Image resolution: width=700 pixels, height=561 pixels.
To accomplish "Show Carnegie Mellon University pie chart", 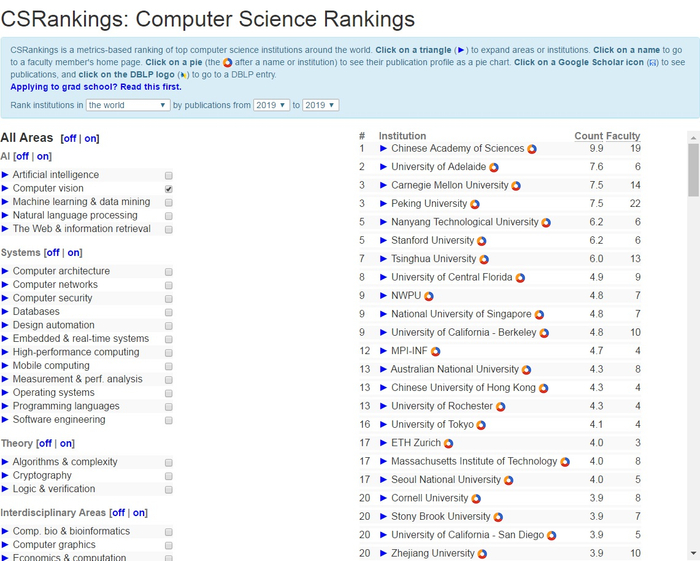I will 516,186.
